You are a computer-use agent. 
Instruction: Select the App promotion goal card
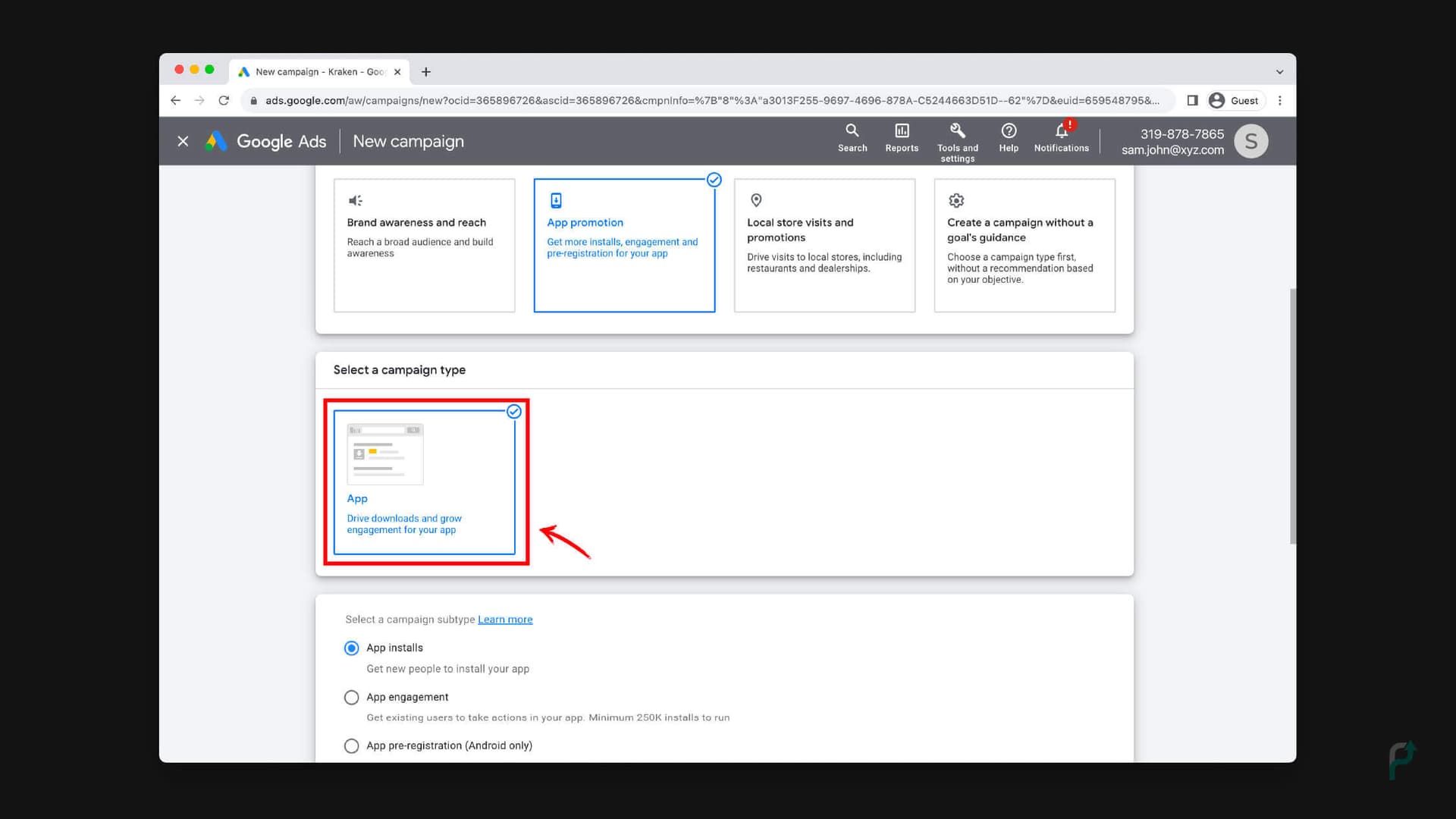625,245
